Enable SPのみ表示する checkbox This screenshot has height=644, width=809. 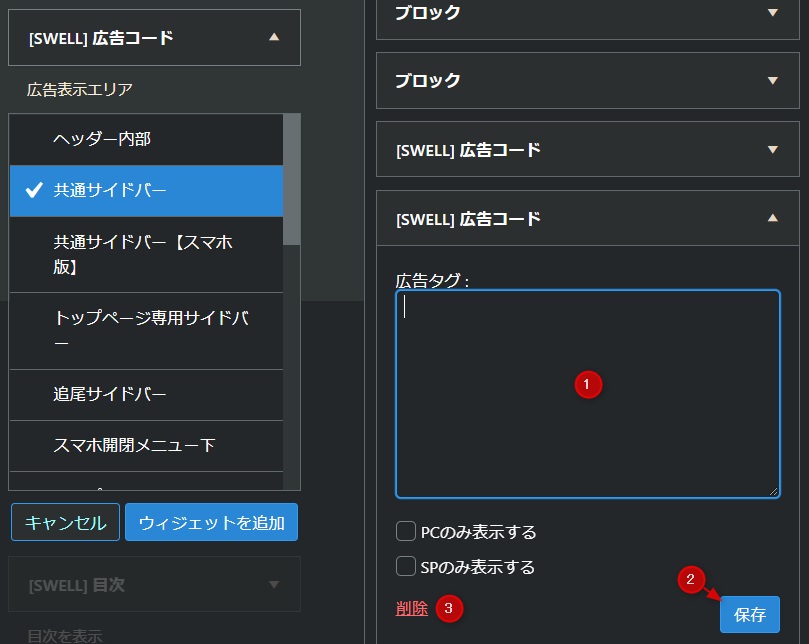click(x=406, y=567)
